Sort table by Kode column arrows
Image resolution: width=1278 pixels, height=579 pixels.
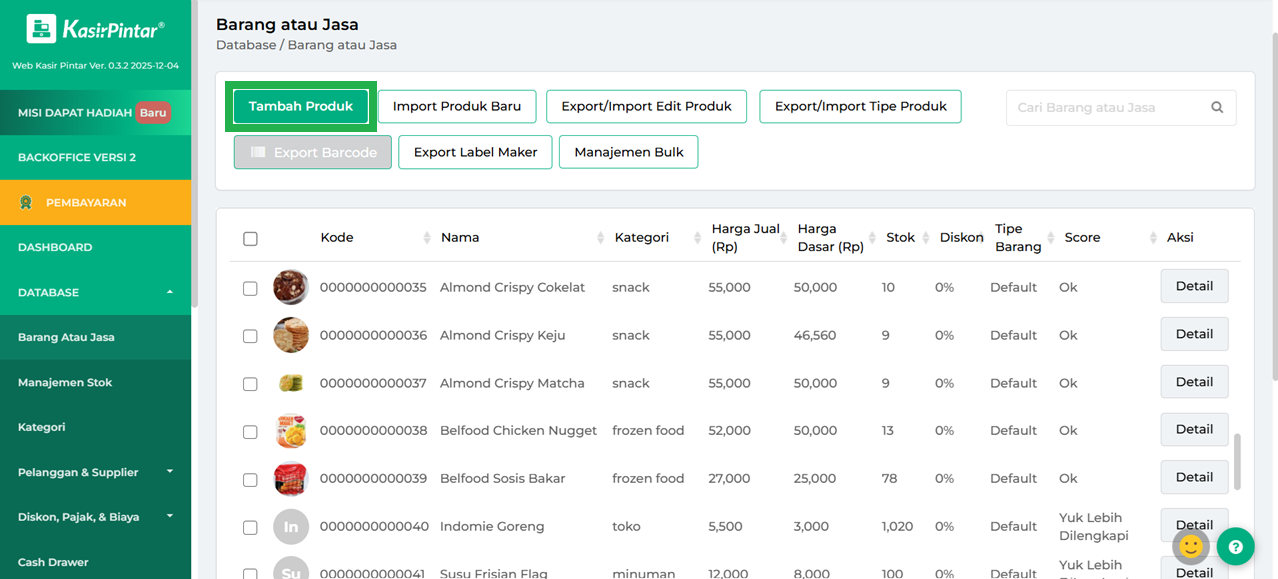coord(428,238)
